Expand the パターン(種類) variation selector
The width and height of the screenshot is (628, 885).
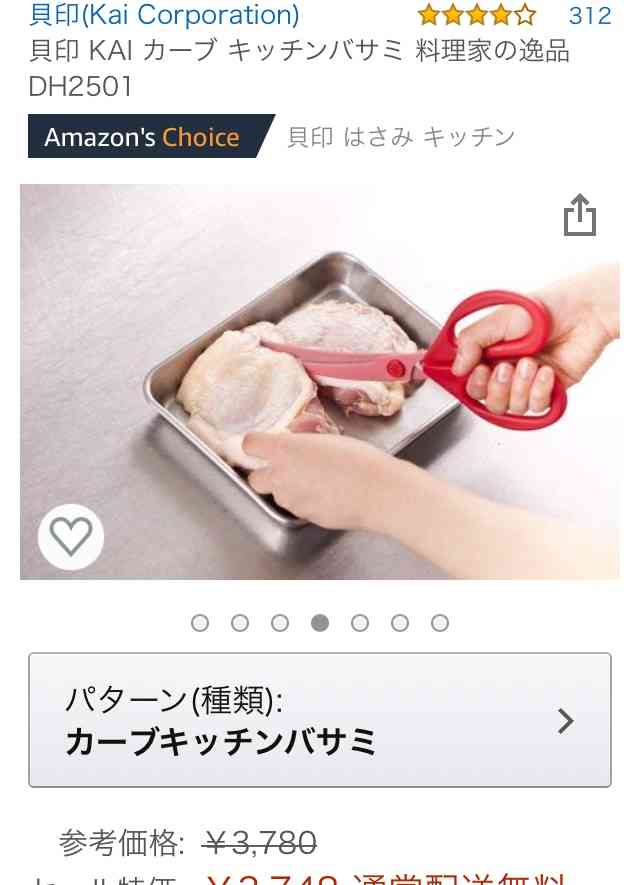point(320,720)
